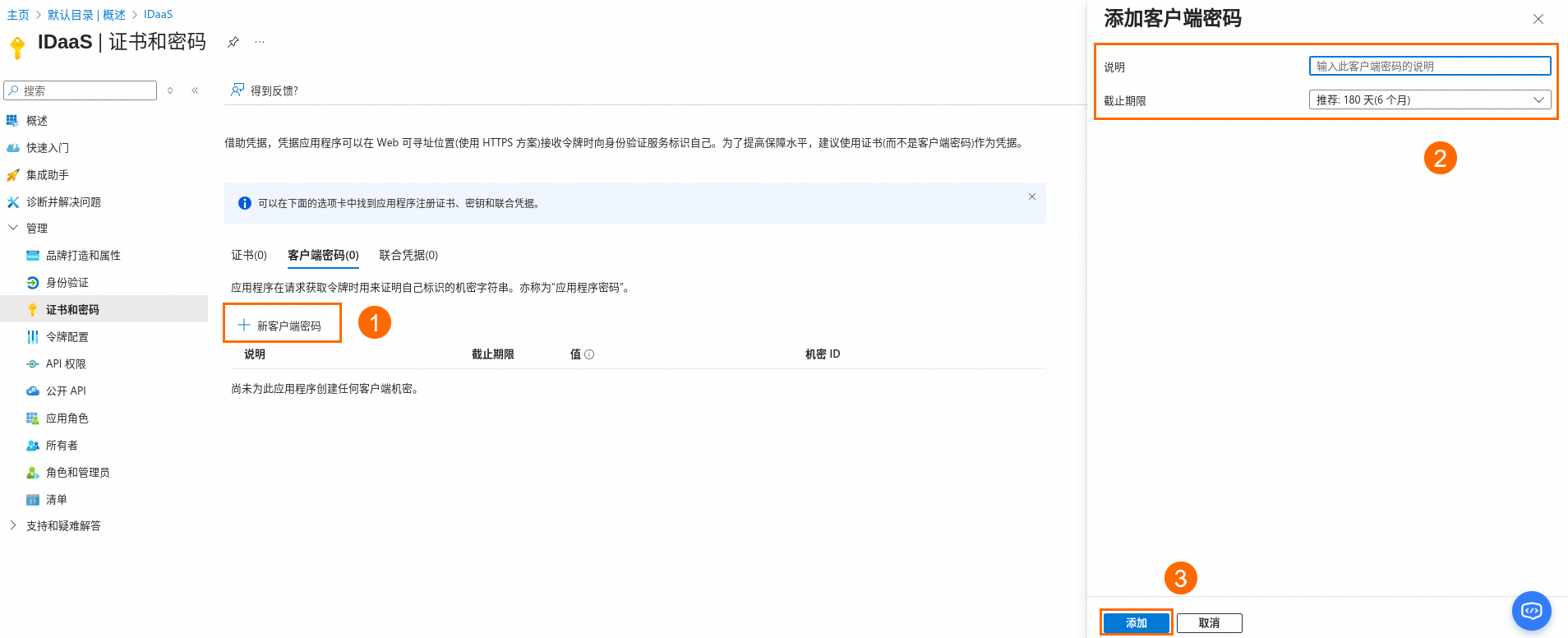Open 概述 in the sidebar

[37, 121]
